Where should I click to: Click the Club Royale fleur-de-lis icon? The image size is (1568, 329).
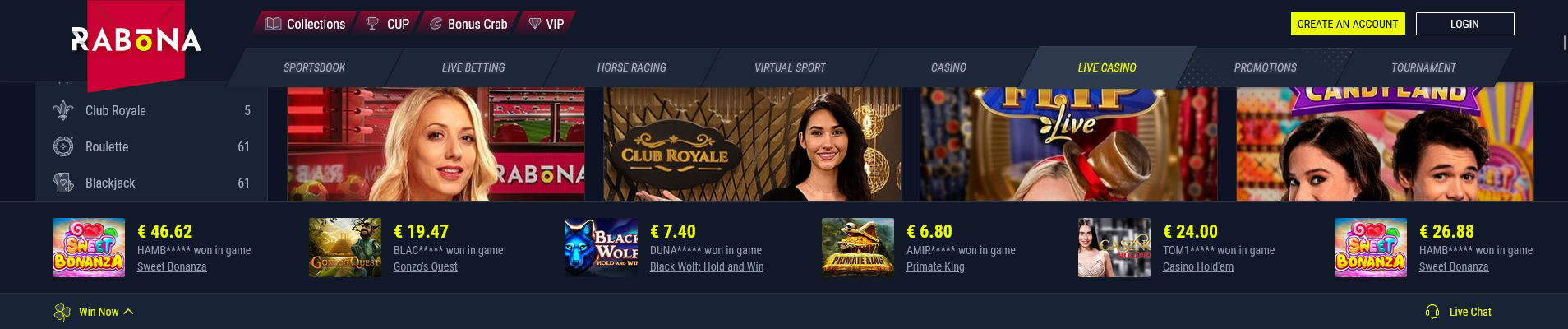click(x=63, y=110)
